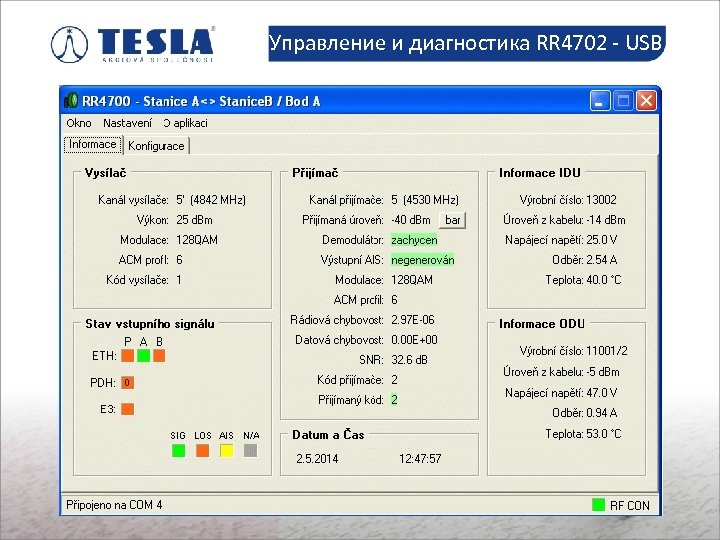Image resolution: width=720 pixels, height=540 pixels.
Task: Click the Tesla logo emblem
Action: pyautogui.click(x=69, y=44)
